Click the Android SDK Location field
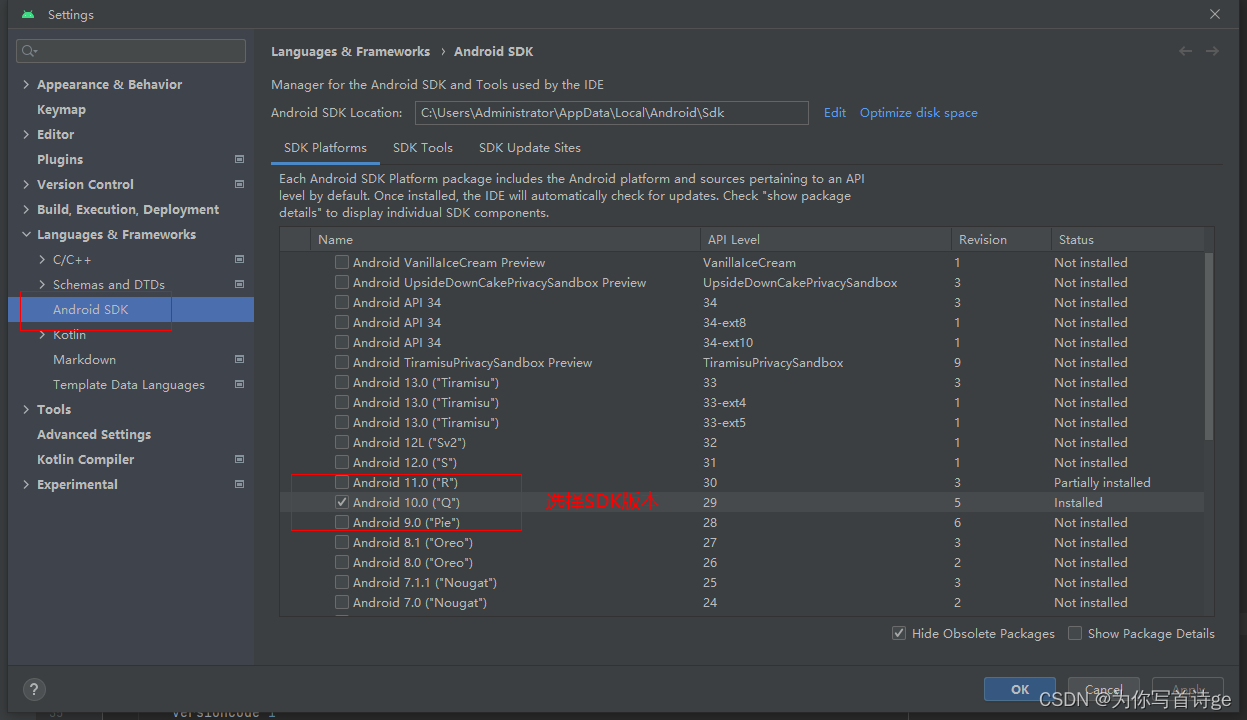 pos(612,113)
